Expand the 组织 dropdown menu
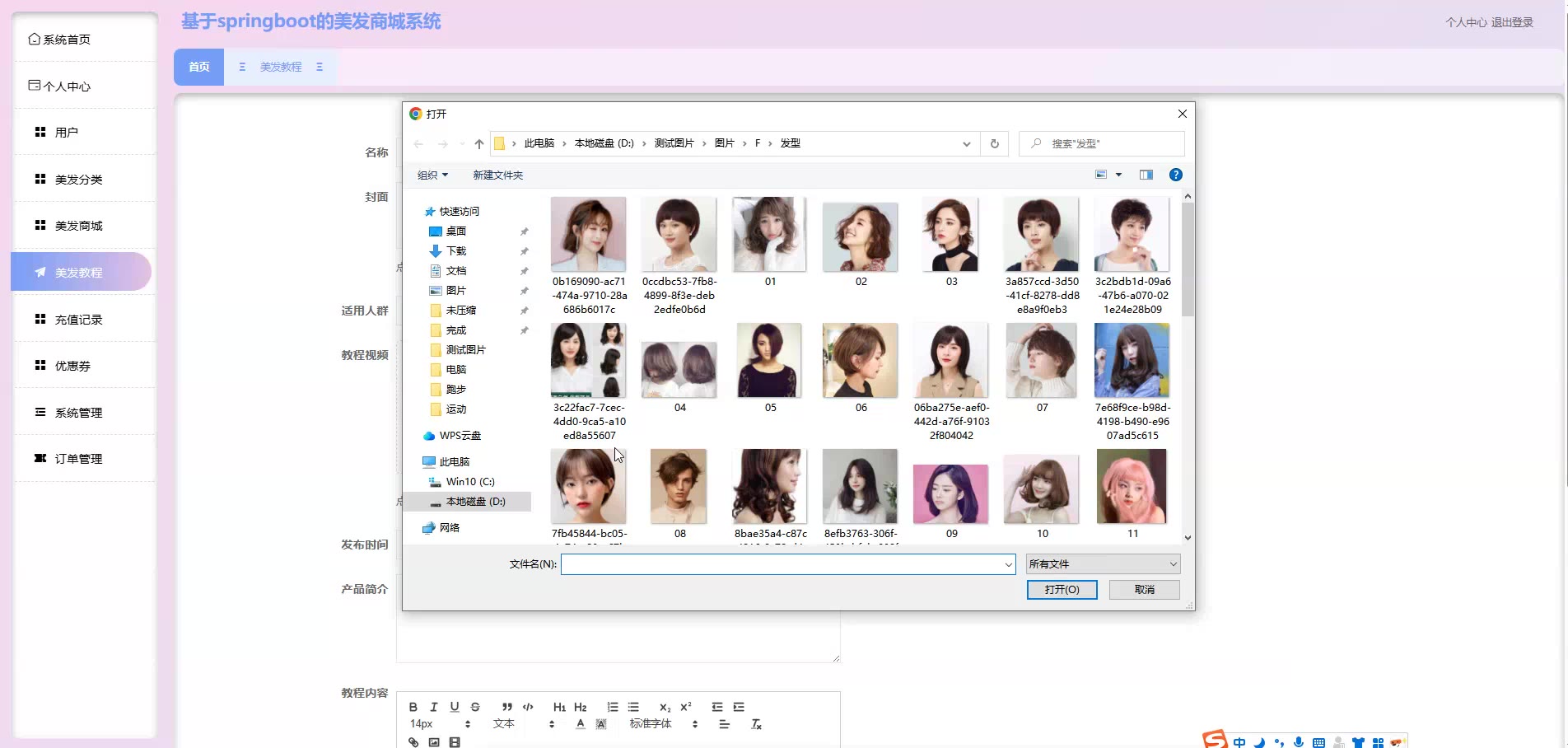 [432, 175]
